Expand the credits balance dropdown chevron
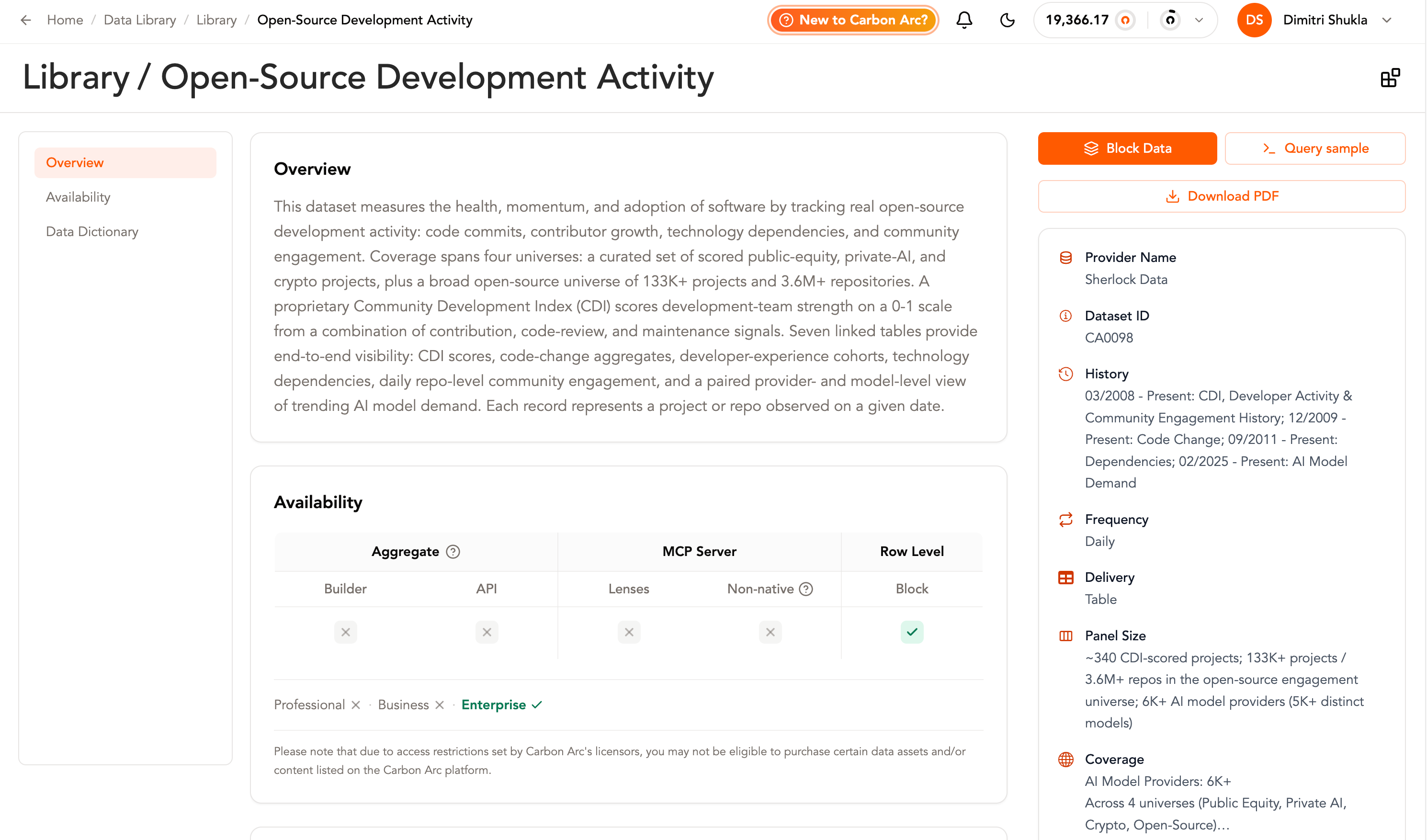Screen dimensions: 1427x840 pyautogui.click(x=1199, y=21)
